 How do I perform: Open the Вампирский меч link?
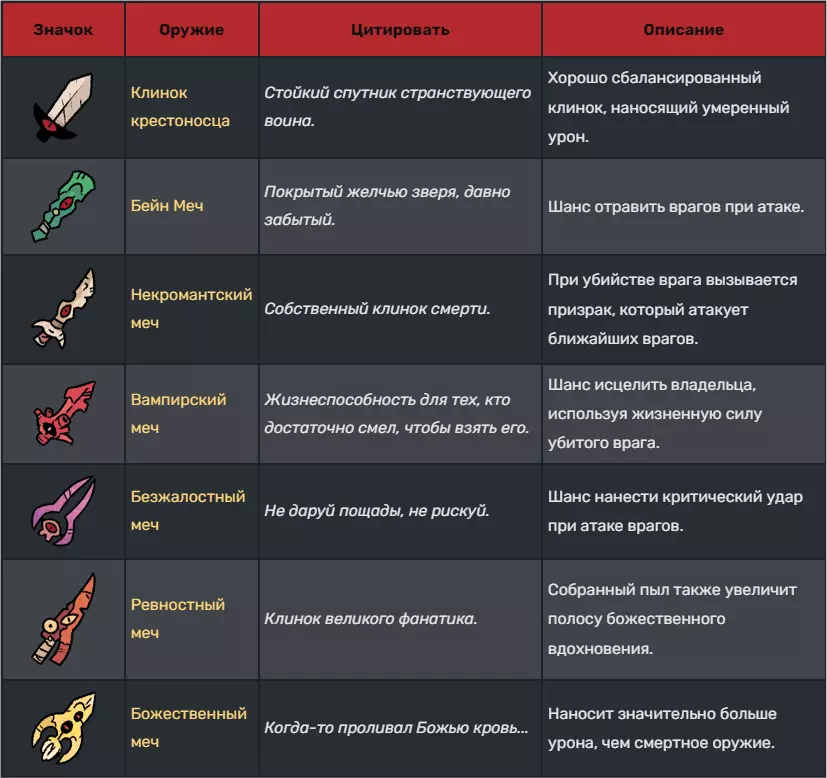click(x=178, y=413)
